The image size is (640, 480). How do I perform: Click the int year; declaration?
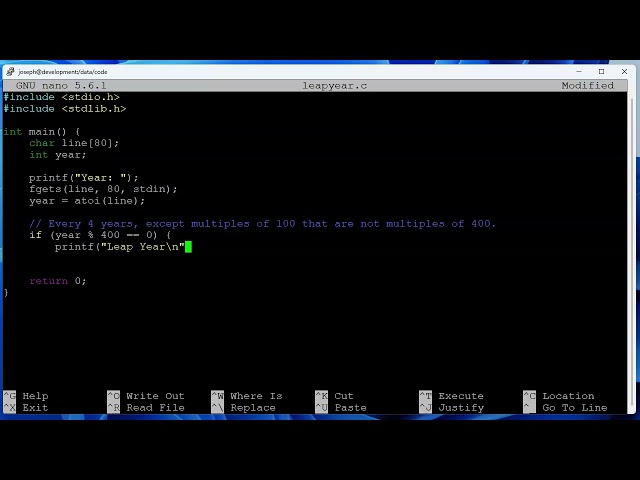pyautogui.click(x=58, y=155)
